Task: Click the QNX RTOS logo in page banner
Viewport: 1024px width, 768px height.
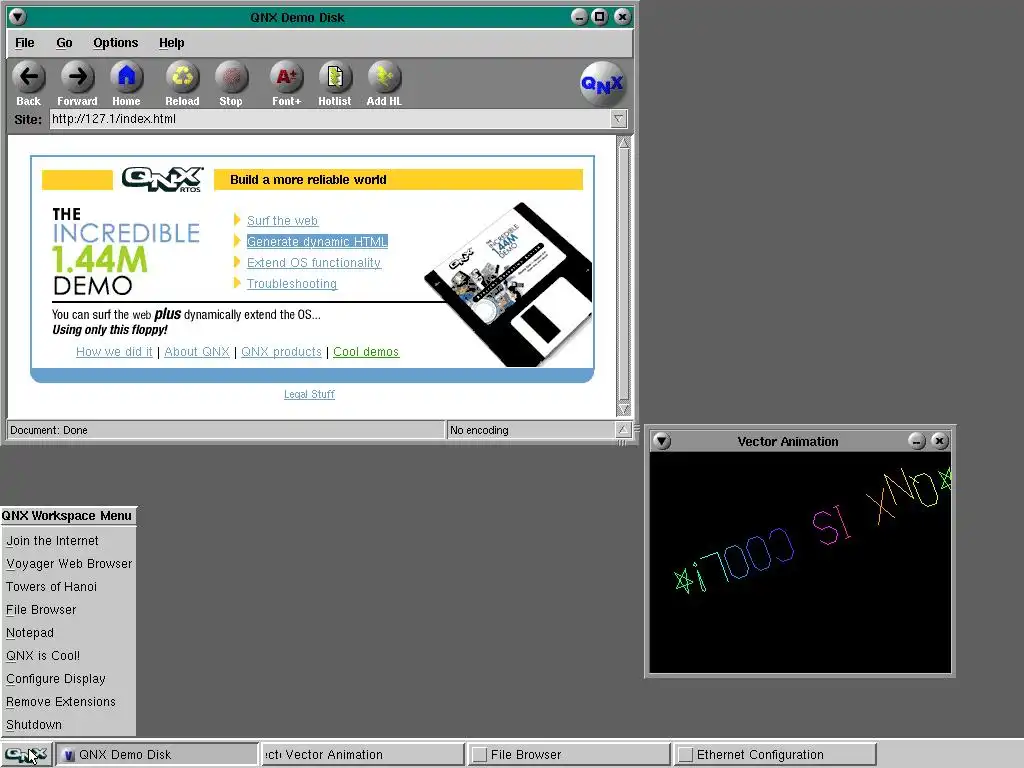Action: click(162, 179)
